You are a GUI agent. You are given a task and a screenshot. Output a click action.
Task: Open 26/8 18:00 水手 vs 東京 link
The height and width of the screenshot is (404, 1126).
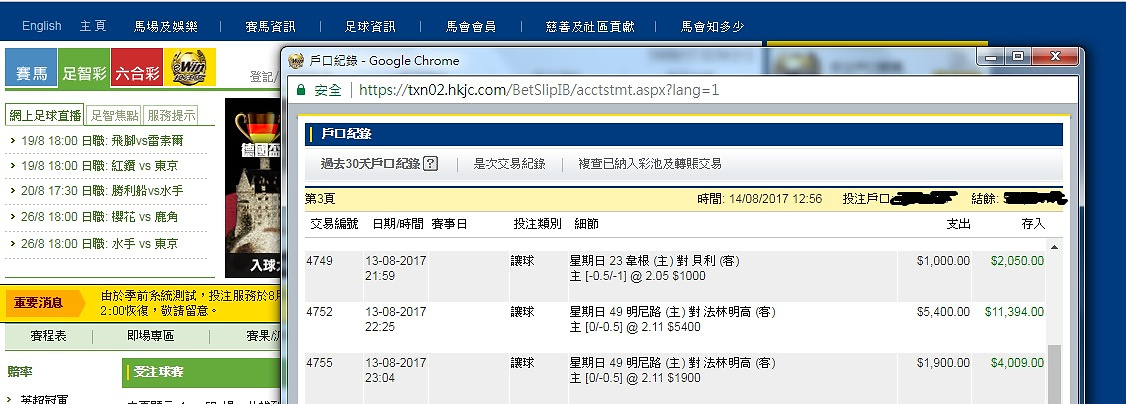tap(99, 244)
